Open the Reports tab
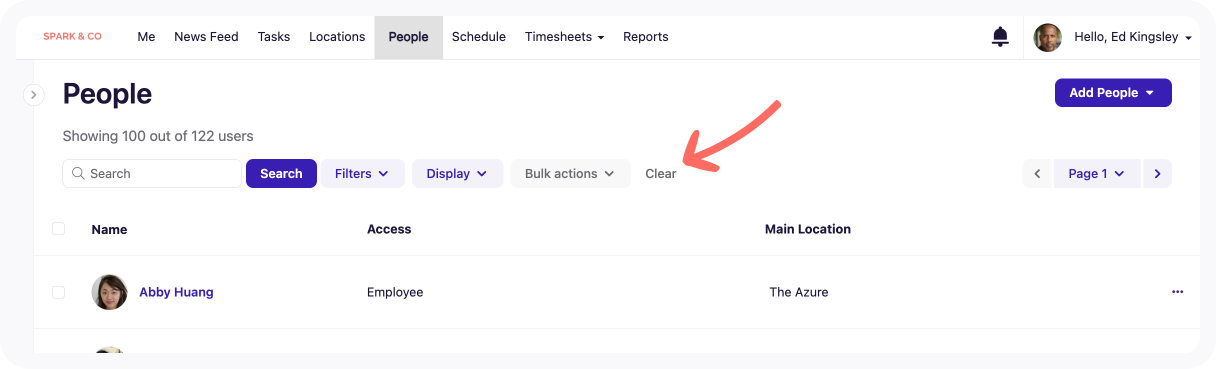1216x369 pixels. 646,37
